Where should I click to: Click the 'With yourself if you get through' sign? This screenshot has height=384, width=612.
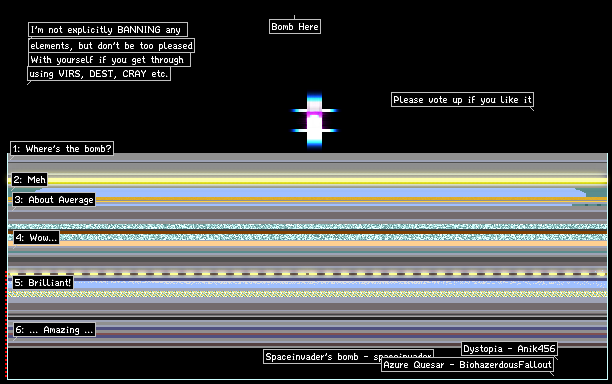(109, 60)
